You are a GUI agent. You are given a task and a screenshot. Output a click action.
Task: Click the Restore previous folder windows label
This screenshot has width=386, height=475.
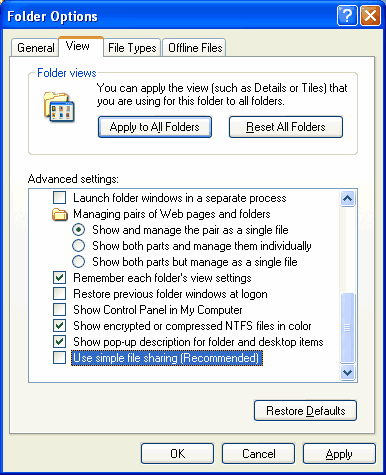(170, 294)
